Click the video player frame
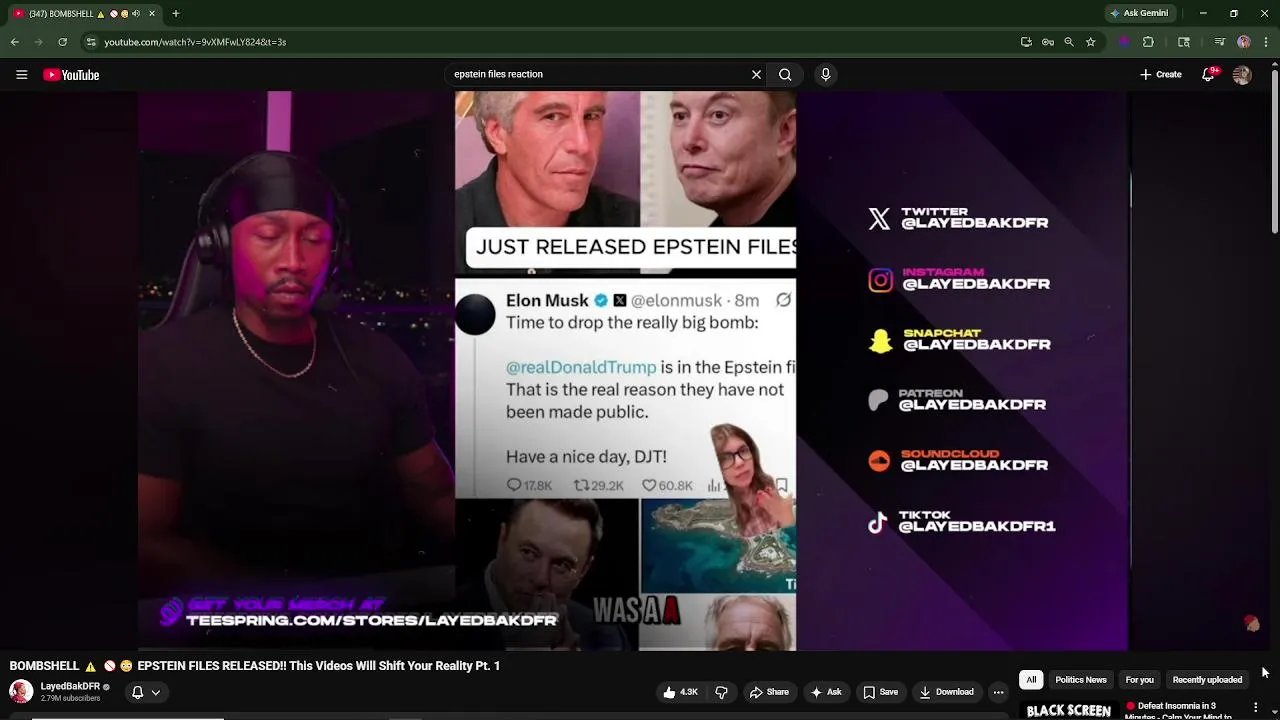The height and width of the screenshot is (720, 1280). click(x=634, y=371)
